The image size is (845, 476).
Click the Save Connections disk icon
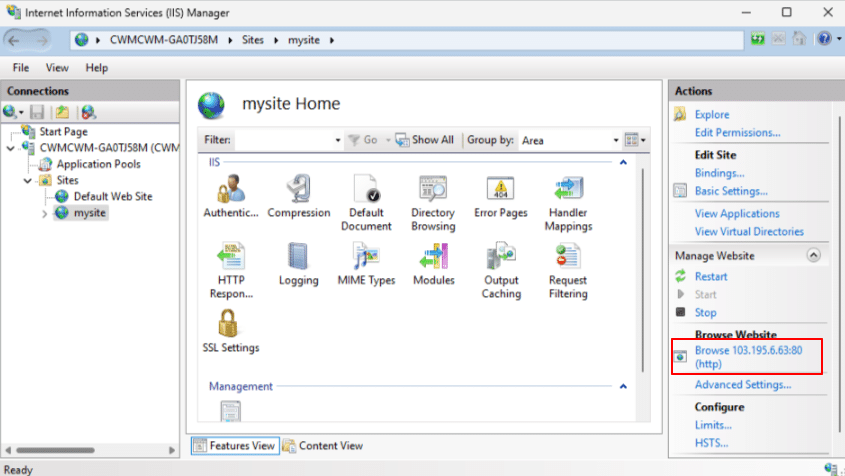coord(37,112)
